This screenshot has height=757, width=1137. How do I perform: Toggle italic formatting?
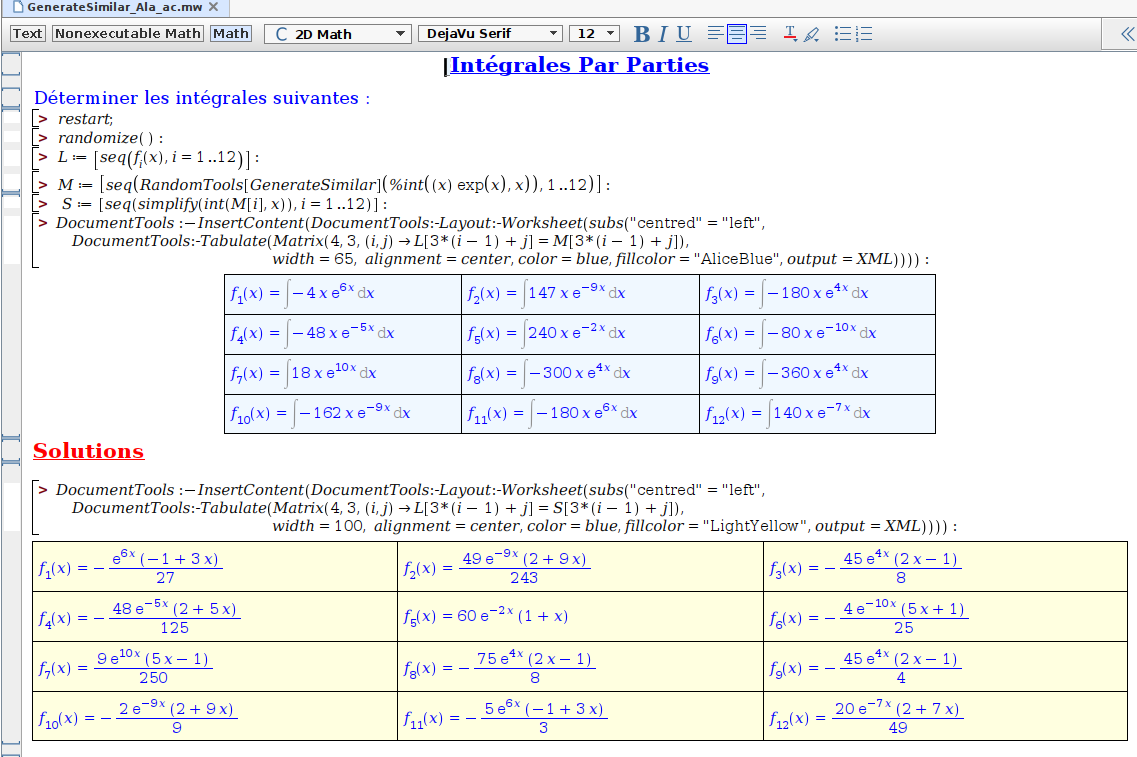click(x=663, y=34)
